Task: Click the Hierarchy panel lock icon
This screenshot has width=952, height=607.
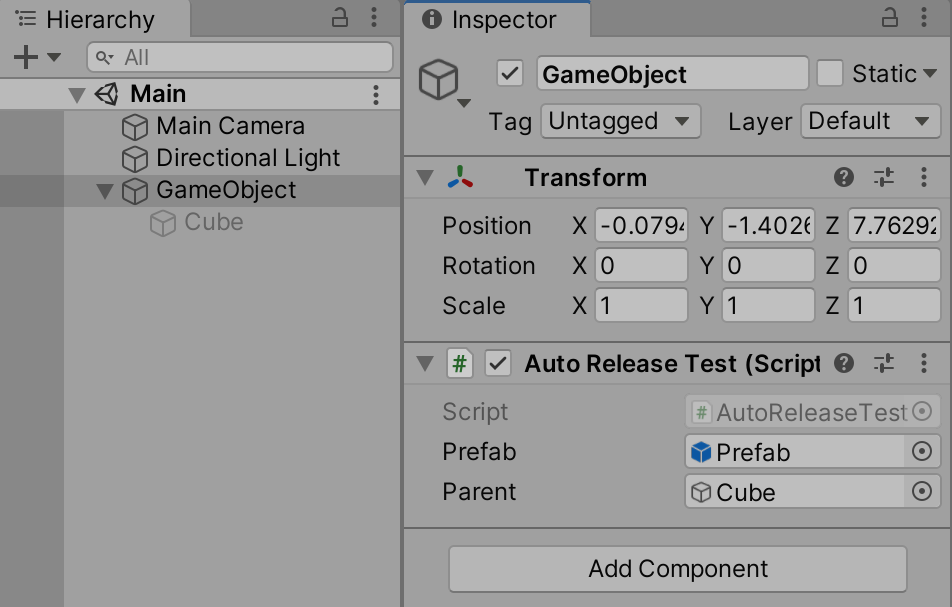Action: click(340, 17)
